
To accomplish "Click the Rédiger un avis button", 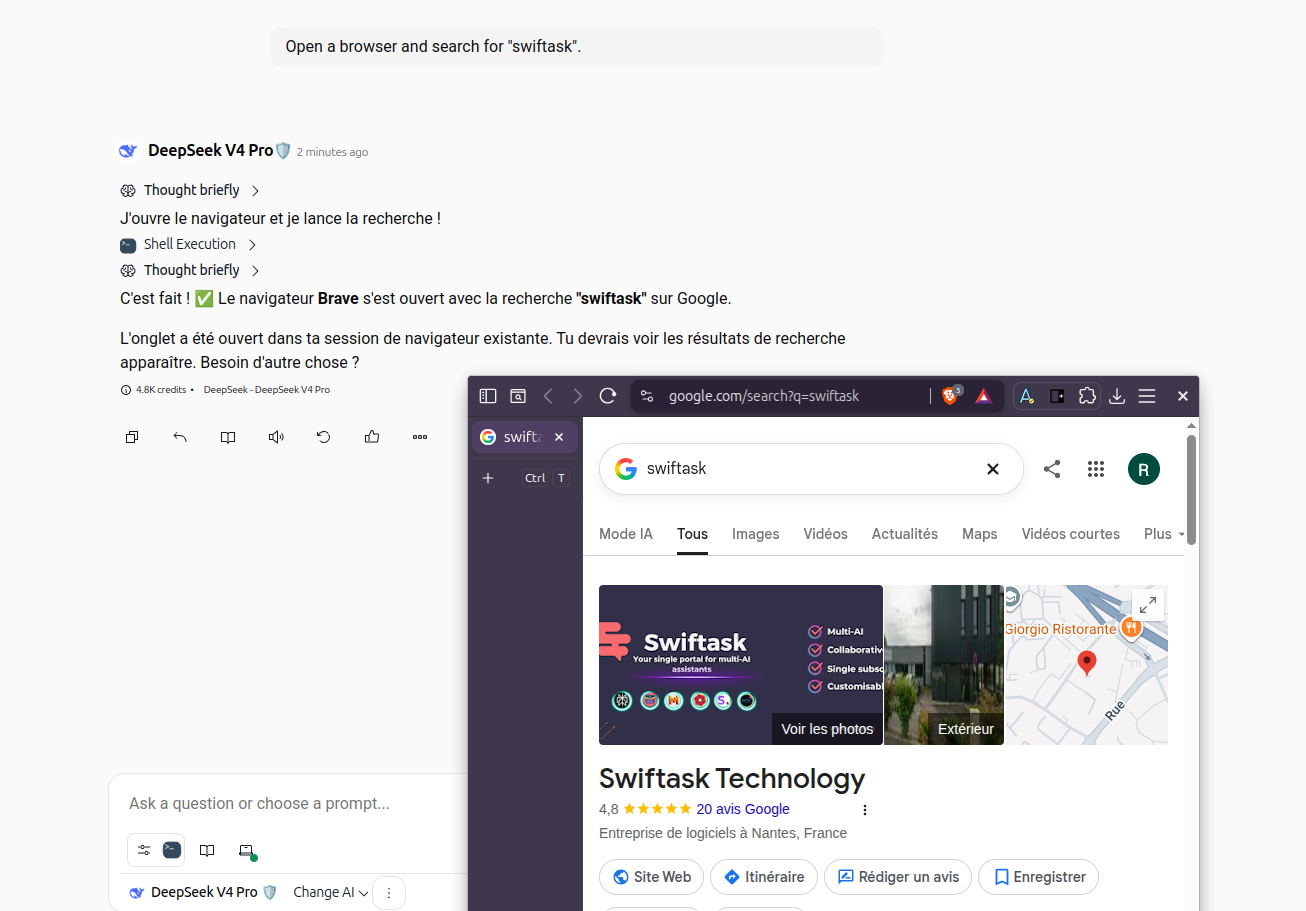I will [898, 877].
